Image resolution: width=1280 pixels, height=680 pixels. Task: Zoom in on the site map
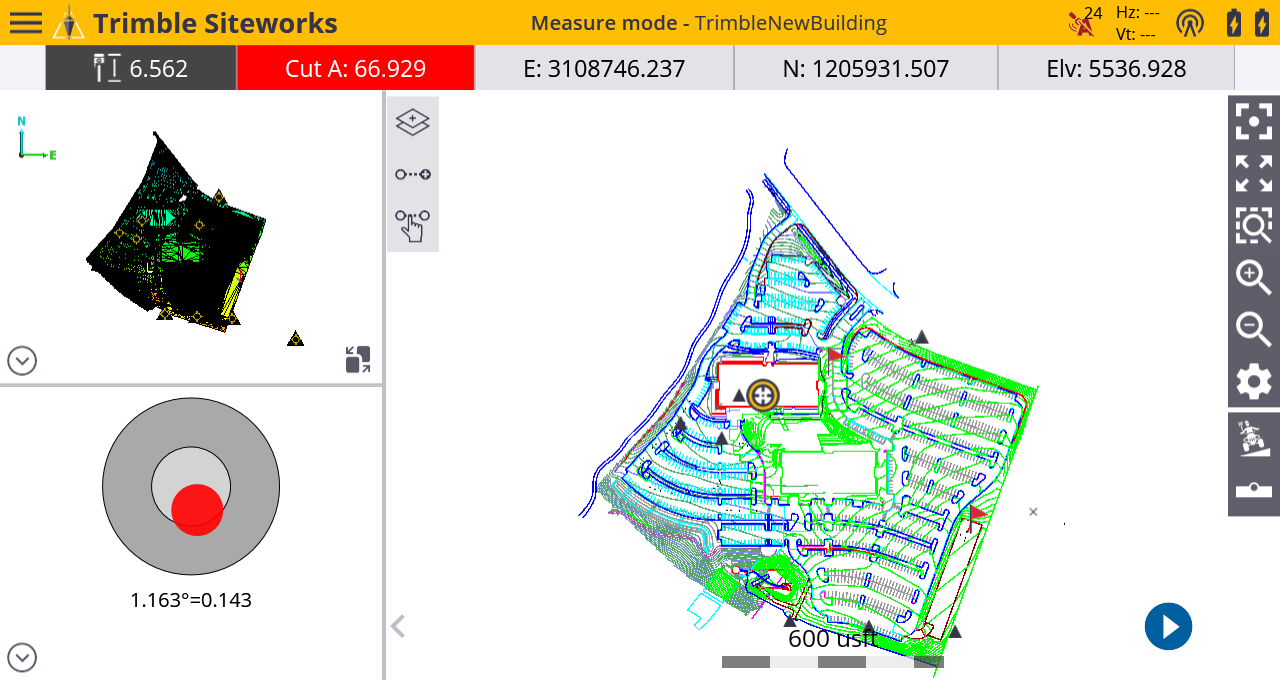(x=1254, y=277)
